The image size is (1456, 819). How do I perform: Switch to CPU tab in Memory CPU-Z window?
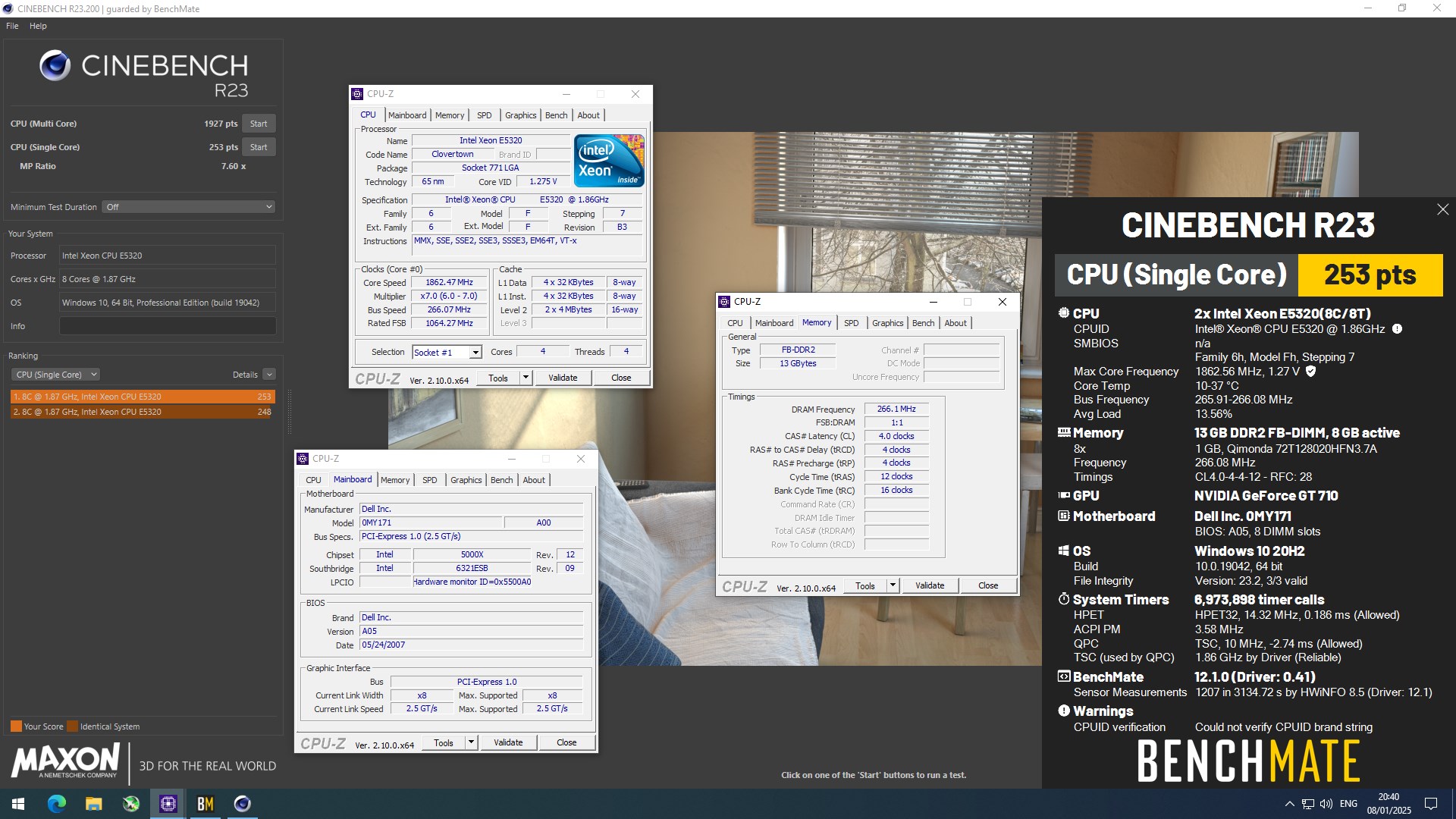click(x=735, y=323)
